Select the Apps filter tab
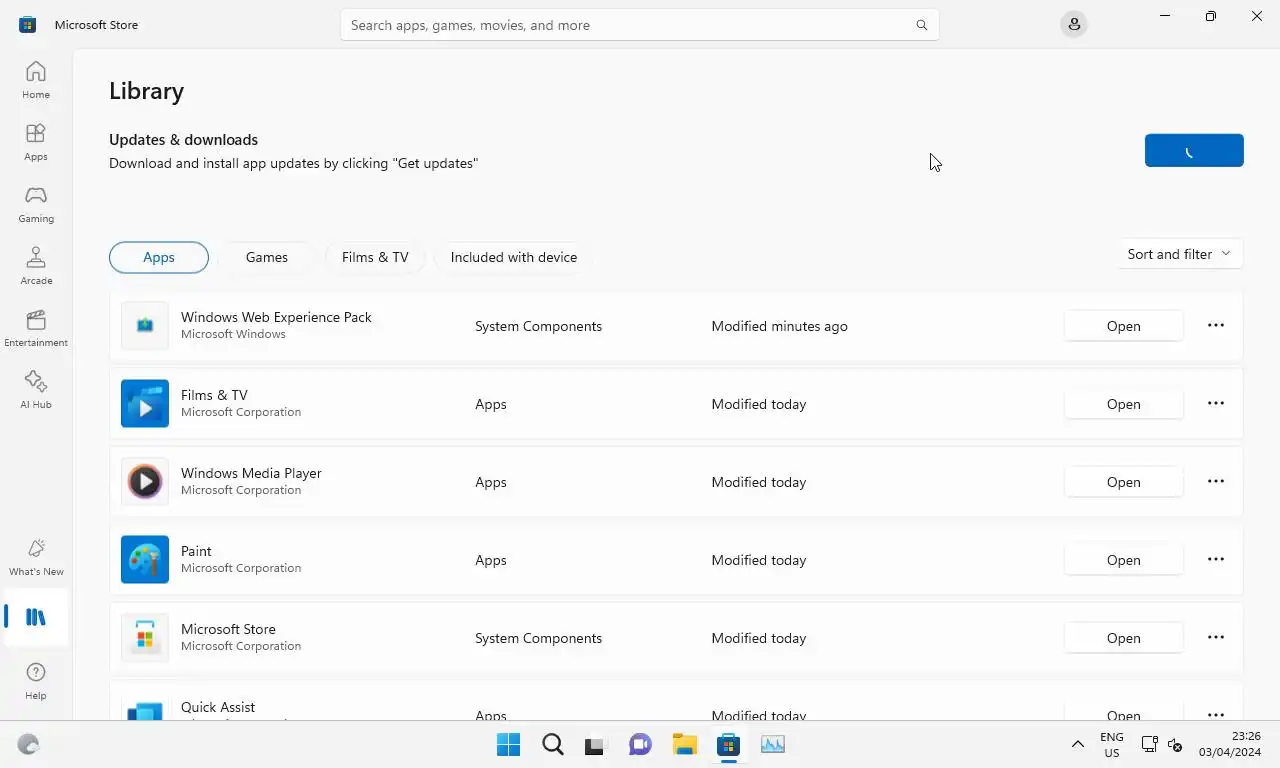 pos(159,257)
